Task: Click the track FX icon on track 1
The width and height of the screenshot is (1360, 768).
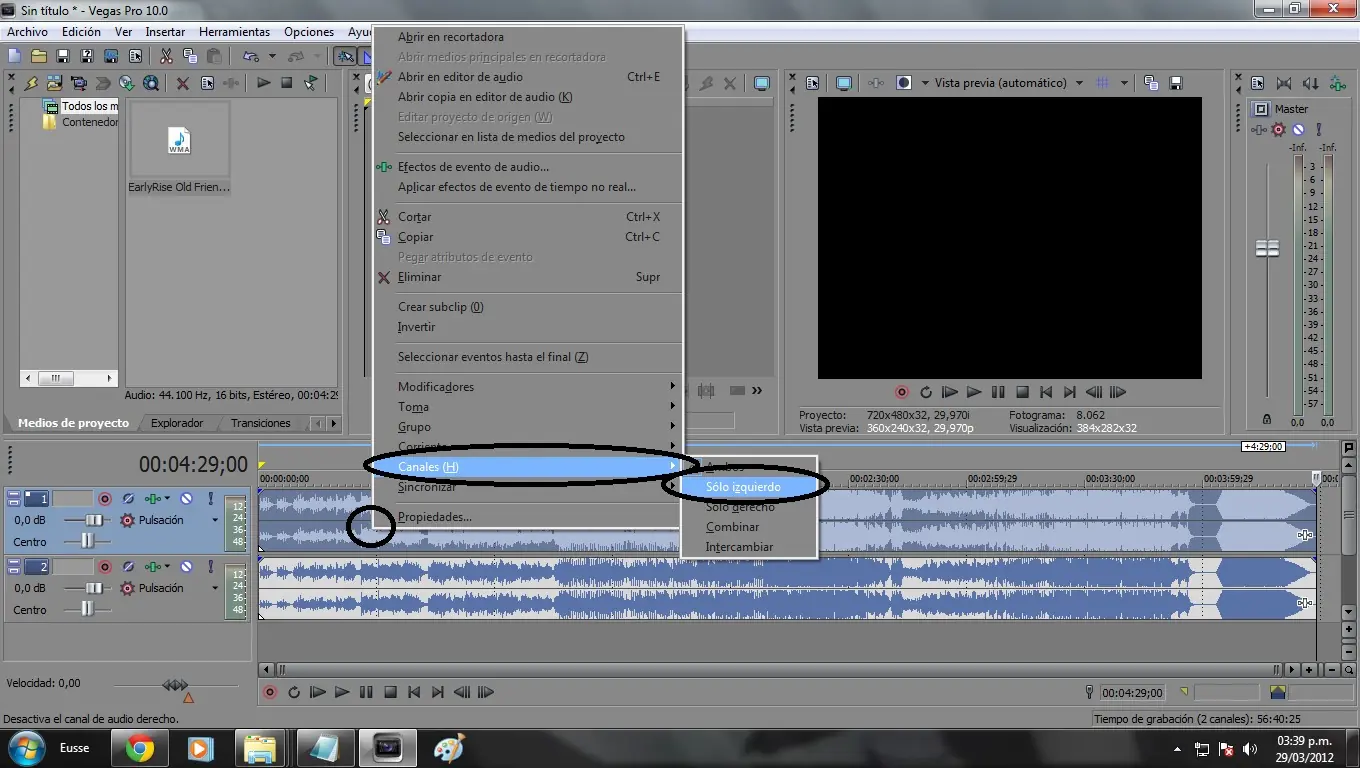Action: pyautogui.click(x=152, y=498)
